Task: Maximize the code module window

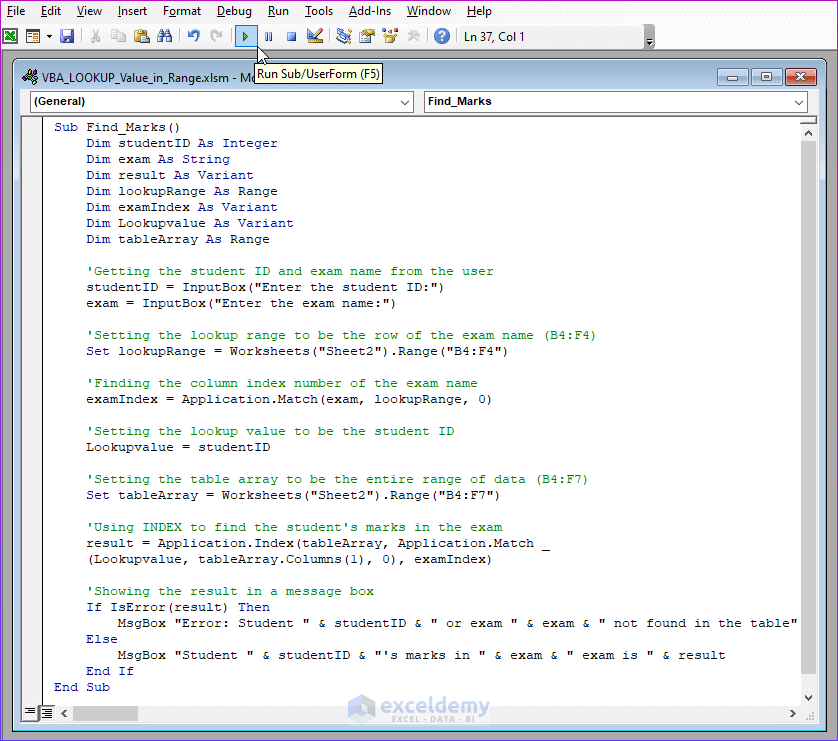Action: coord(766,77)
